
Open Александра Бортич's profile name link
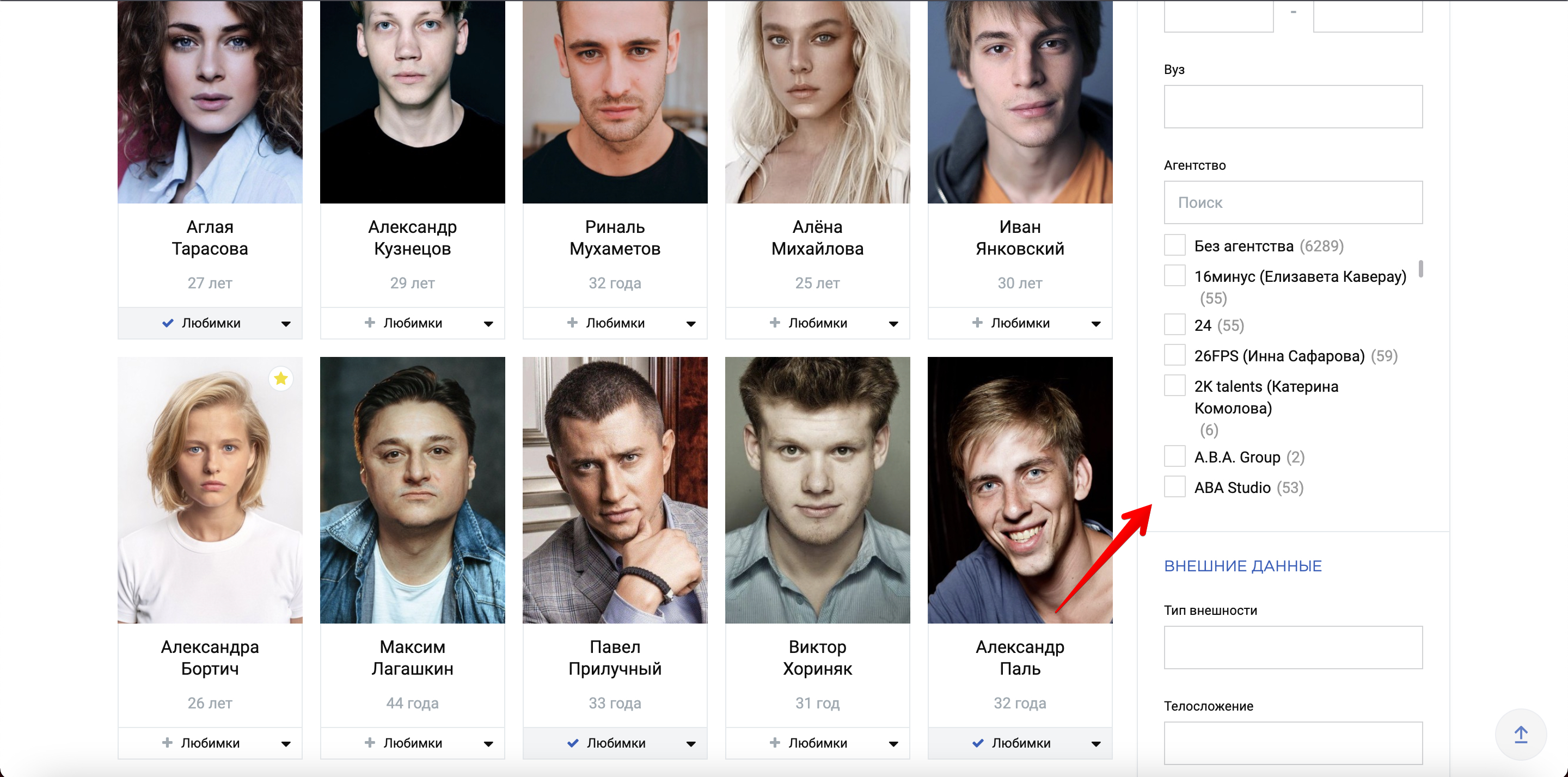(x=210, y=658)
